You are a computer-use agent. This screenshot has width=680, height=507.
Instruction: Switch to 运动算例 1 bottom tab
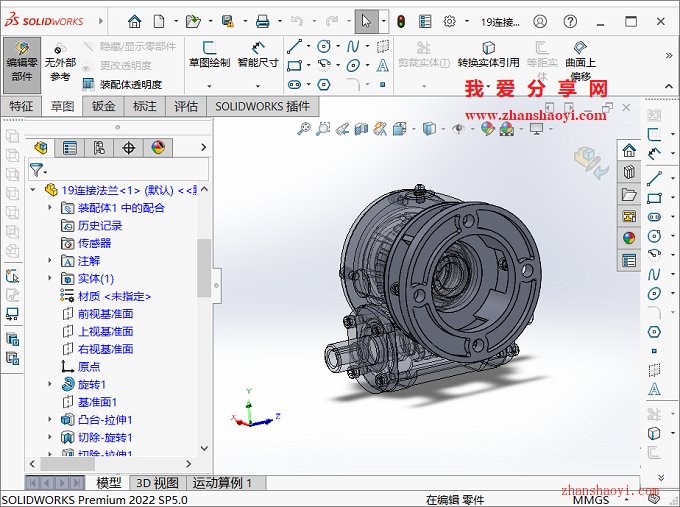pos(222,483)
